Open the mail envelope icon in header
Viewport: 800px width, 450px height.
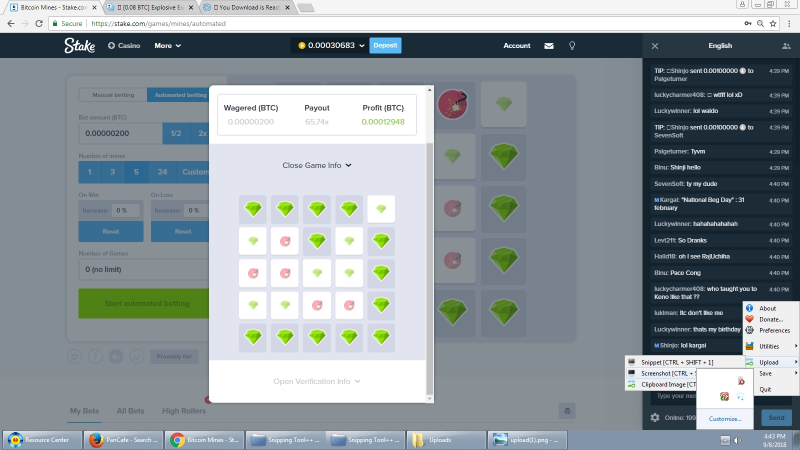(x=548, y=45)
